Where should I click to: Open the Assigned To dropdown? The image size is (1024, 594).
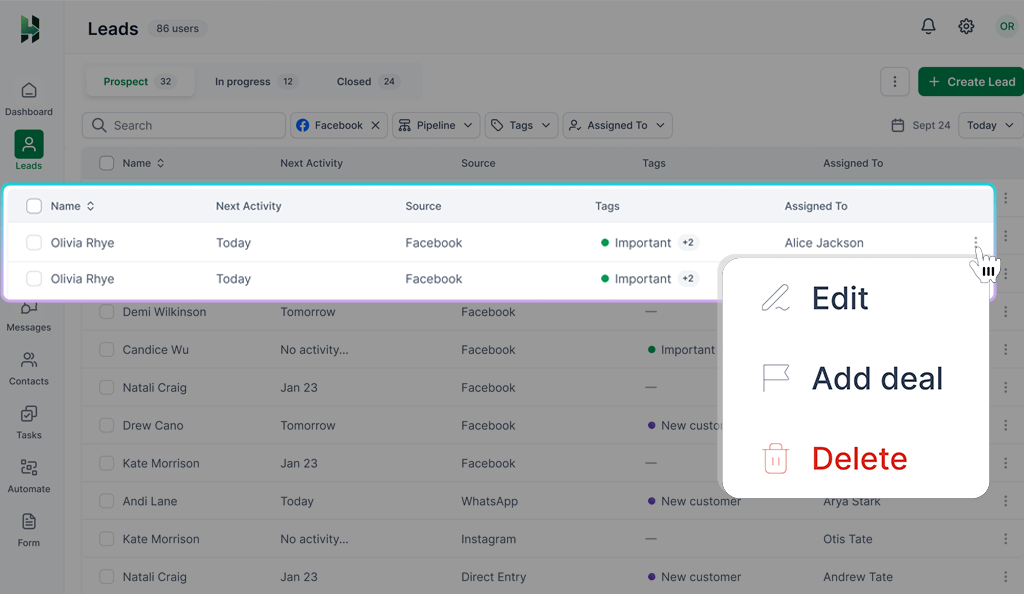coord(617,125)
